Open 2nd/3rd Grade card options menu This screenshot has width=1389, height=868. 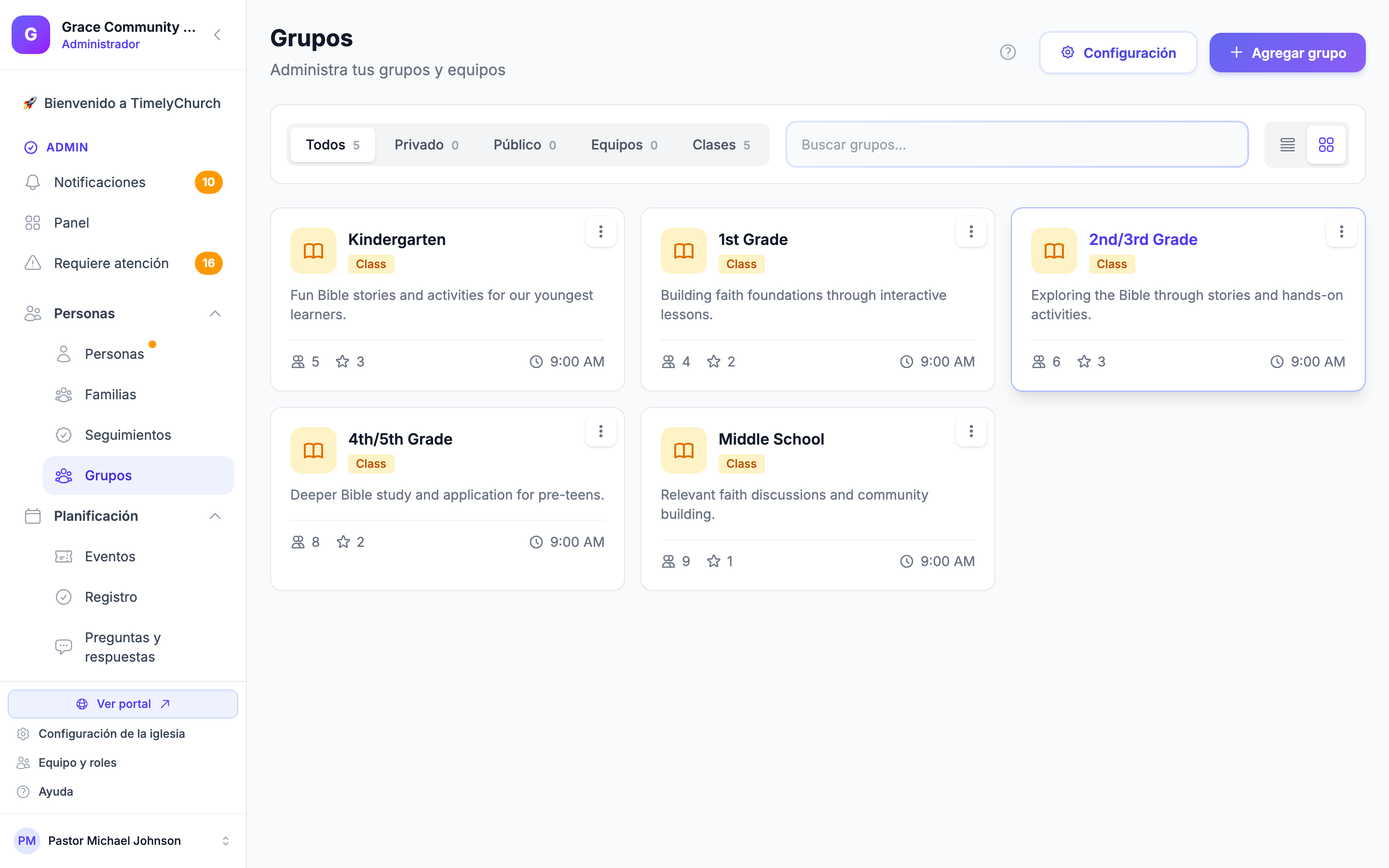tap(1341, 231)
